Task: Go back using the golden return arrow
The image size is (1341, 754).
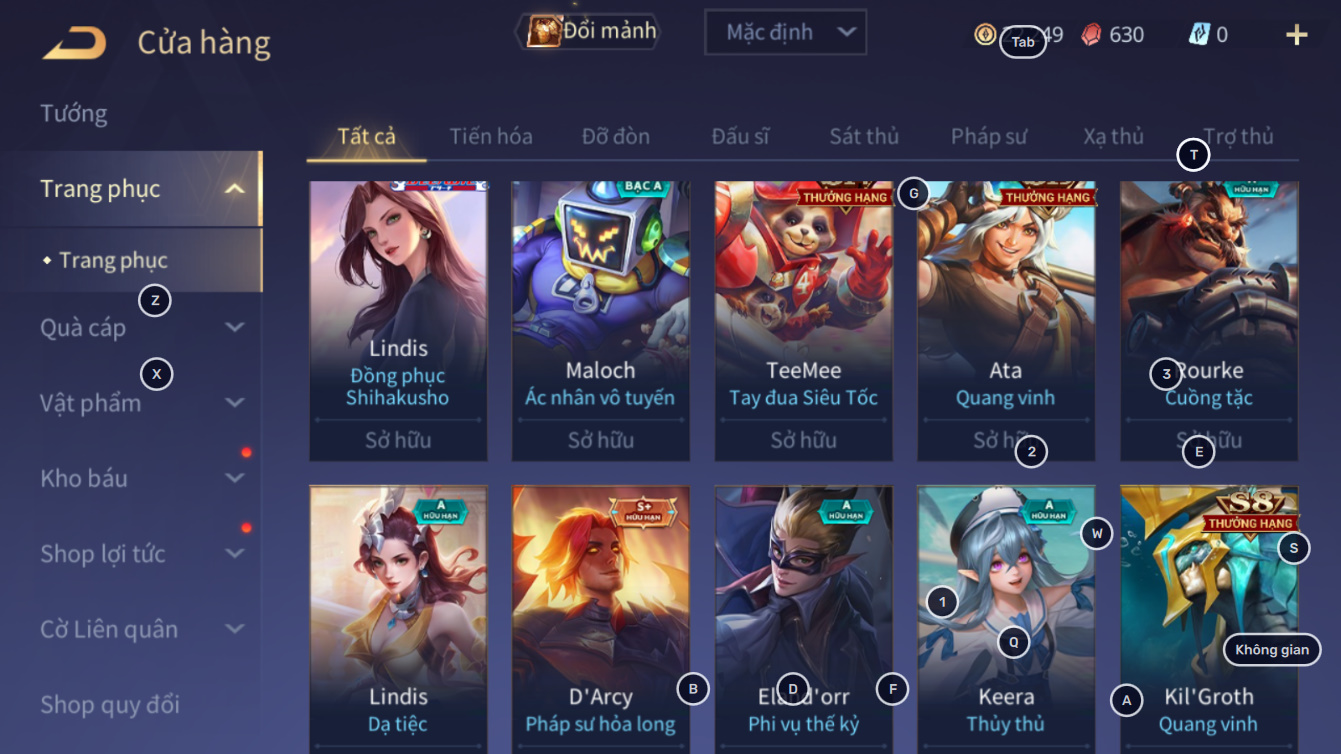Action: pos(75,43)
